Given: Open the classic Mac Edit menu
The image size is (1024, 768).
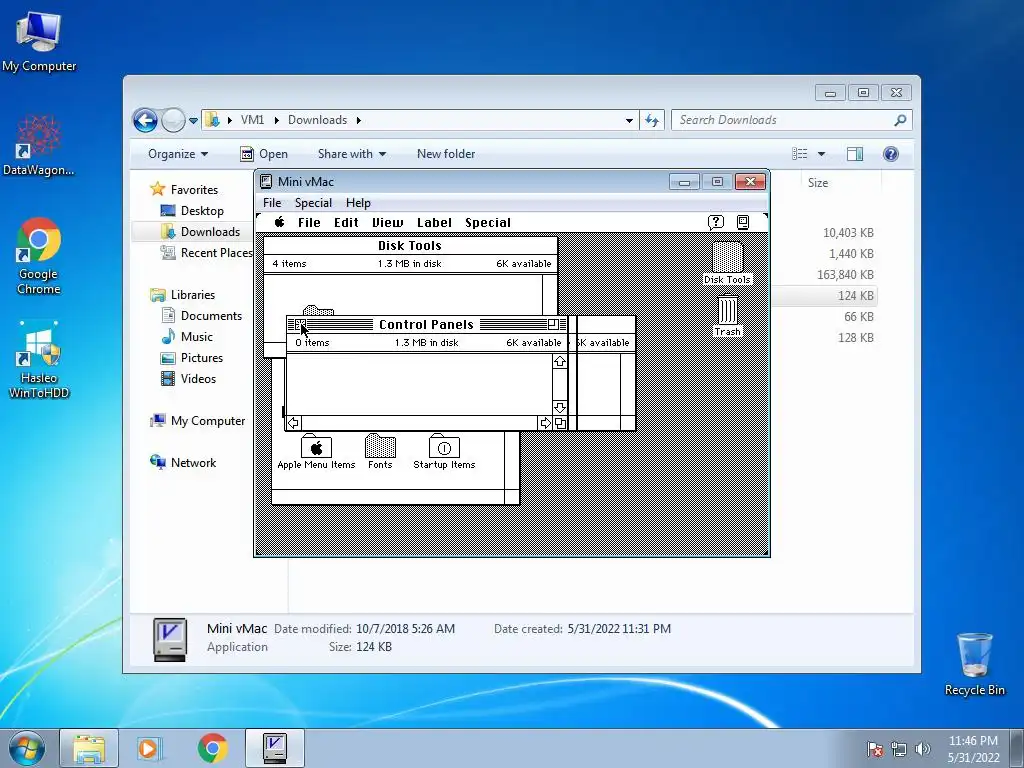Looking at the screenshot, I should tap(346, 223).
